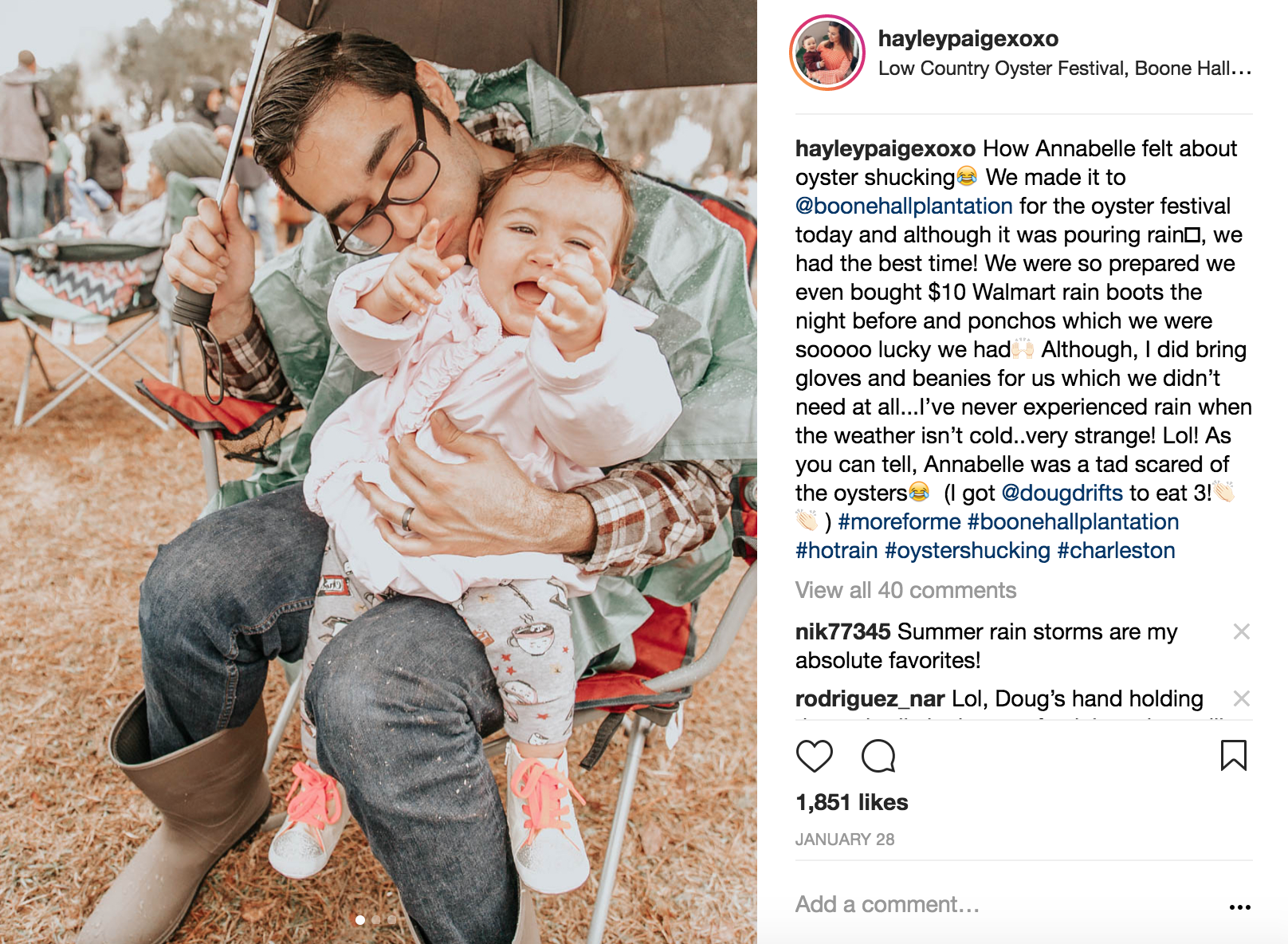Expand View all 40 comments
The image size is (1288, 944).
pos(905,590)
